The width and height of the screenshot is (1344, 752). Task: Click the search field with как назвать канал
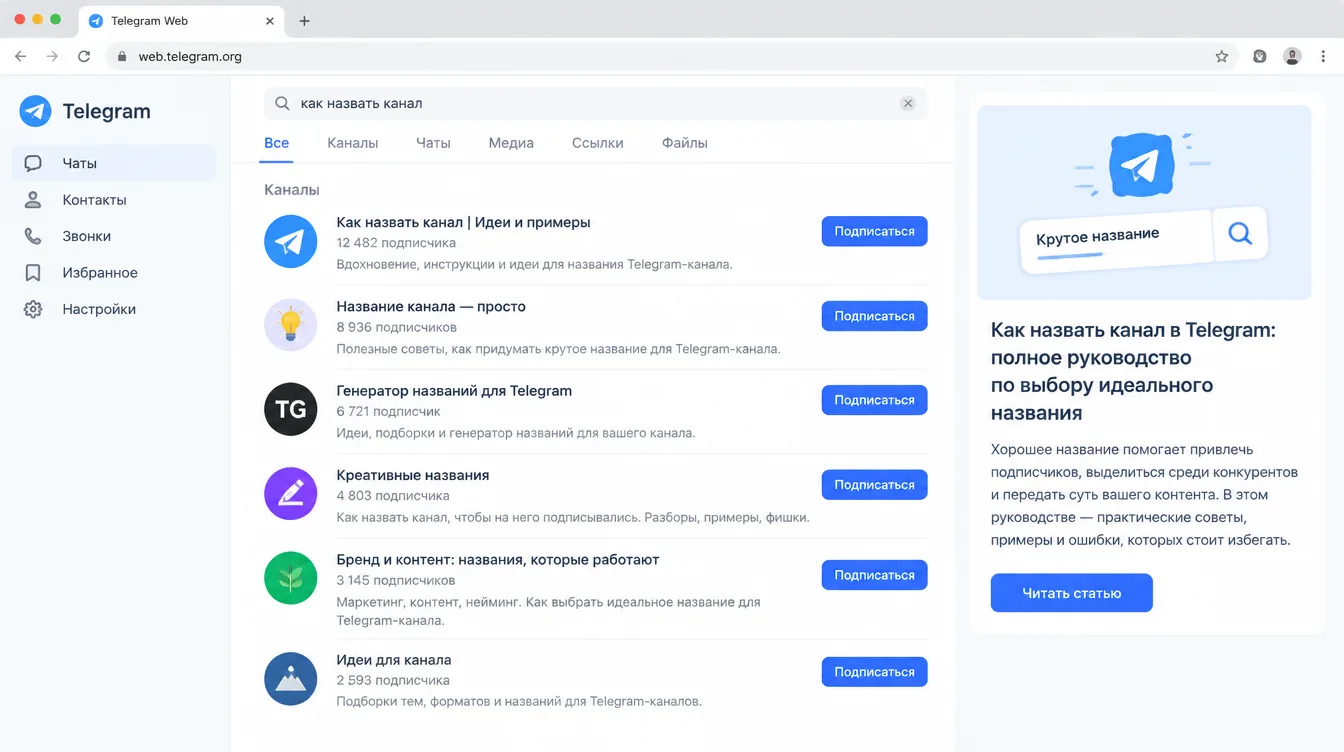[x=595, y=103]
